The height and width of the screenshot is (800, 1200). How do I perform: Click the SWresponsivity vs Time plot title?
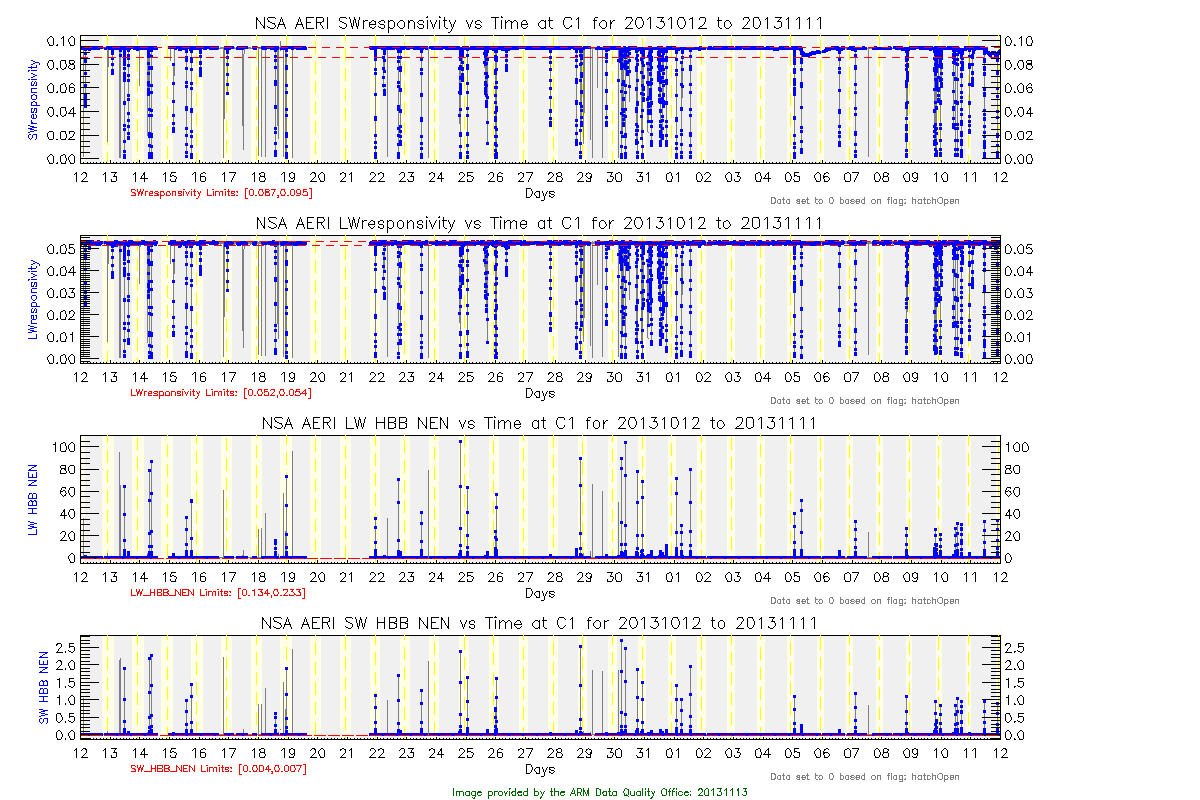pos(539,23)
